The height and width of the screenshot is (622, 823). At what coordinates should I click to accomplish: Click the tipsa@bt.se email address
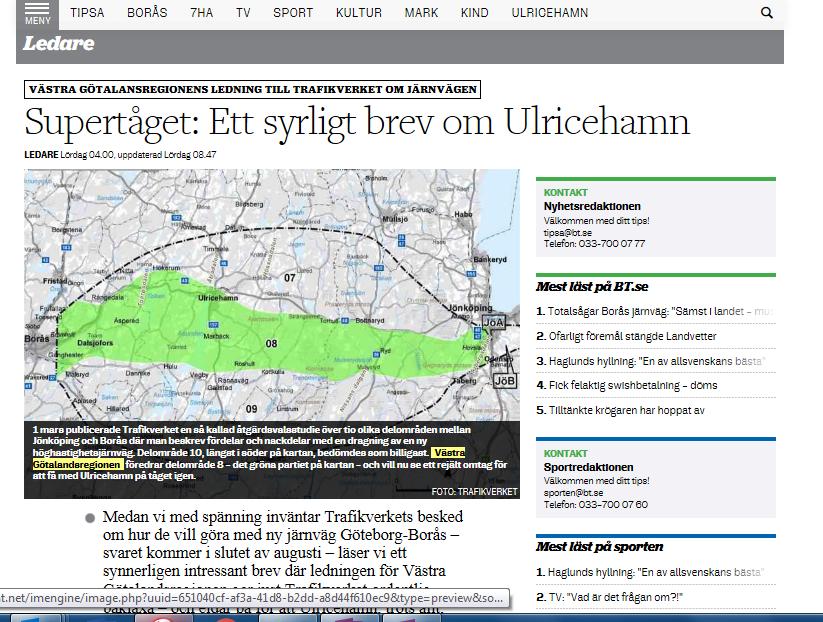click(568, 233)
